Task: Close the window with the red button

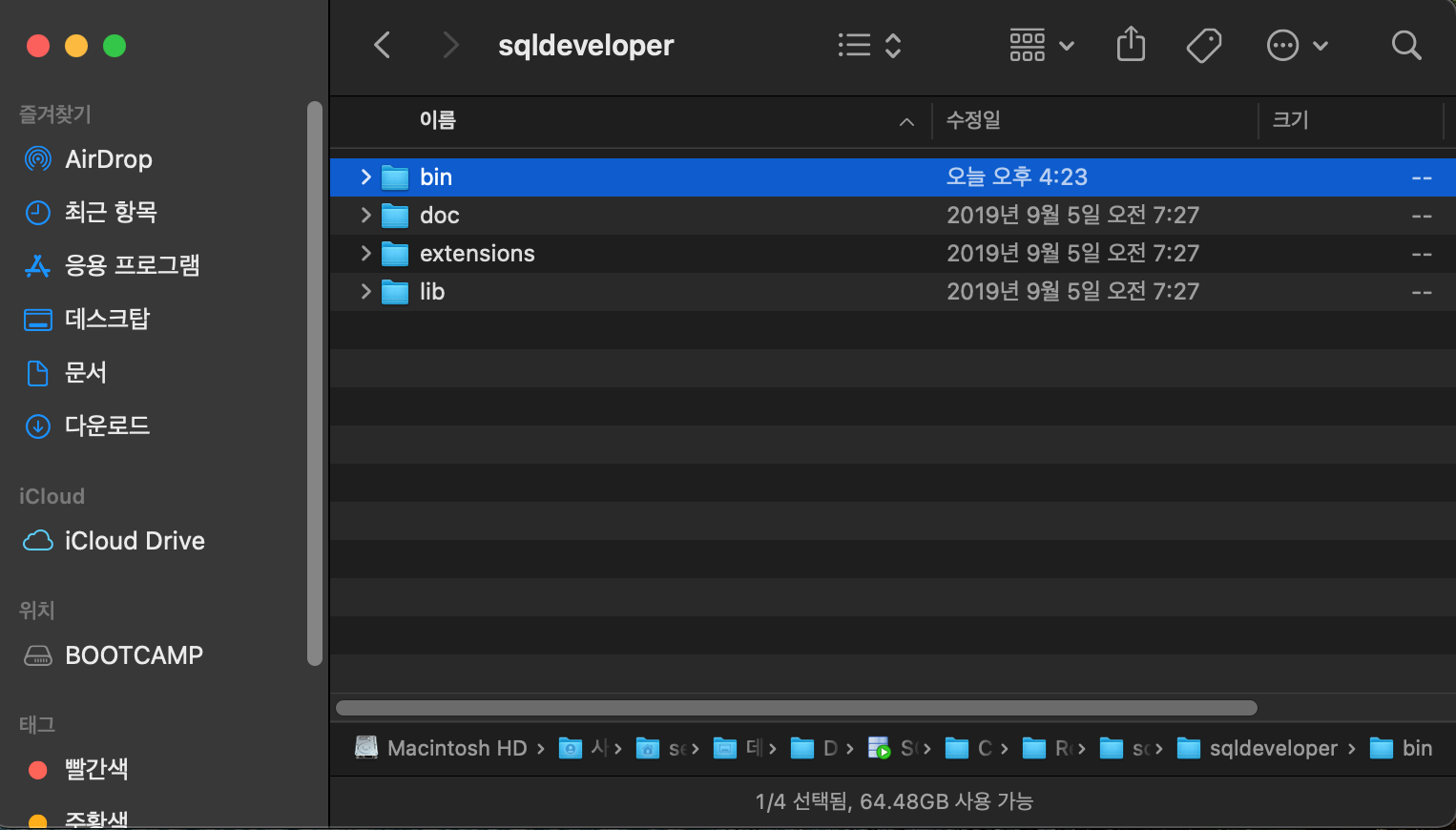Action: 38,46
